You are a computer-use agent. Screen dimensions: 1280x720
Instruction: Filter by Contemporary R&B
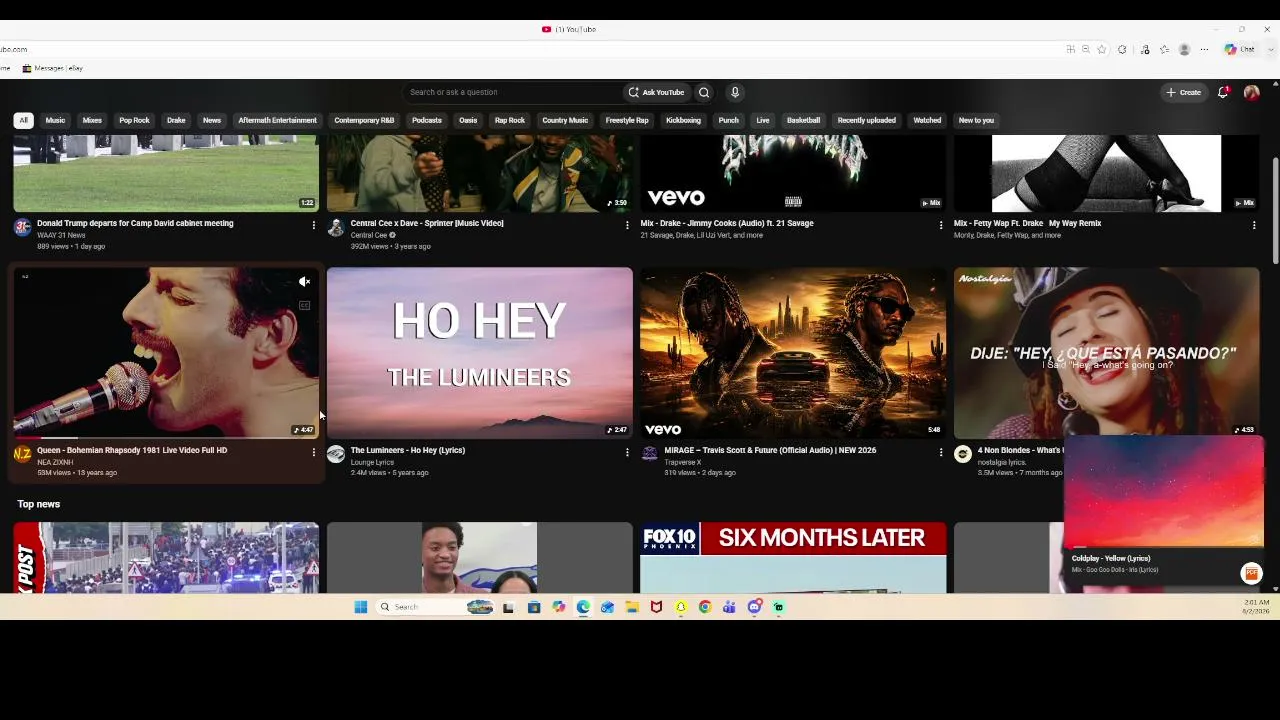tap(364, 120)
